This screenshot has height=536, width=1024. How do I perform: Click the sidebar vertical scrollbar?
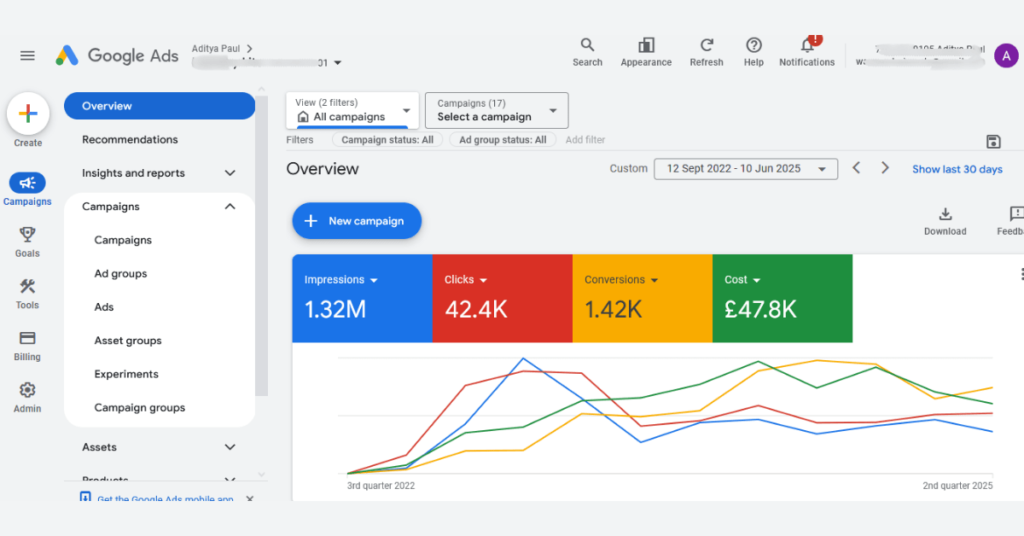click(x=262, y=246)
